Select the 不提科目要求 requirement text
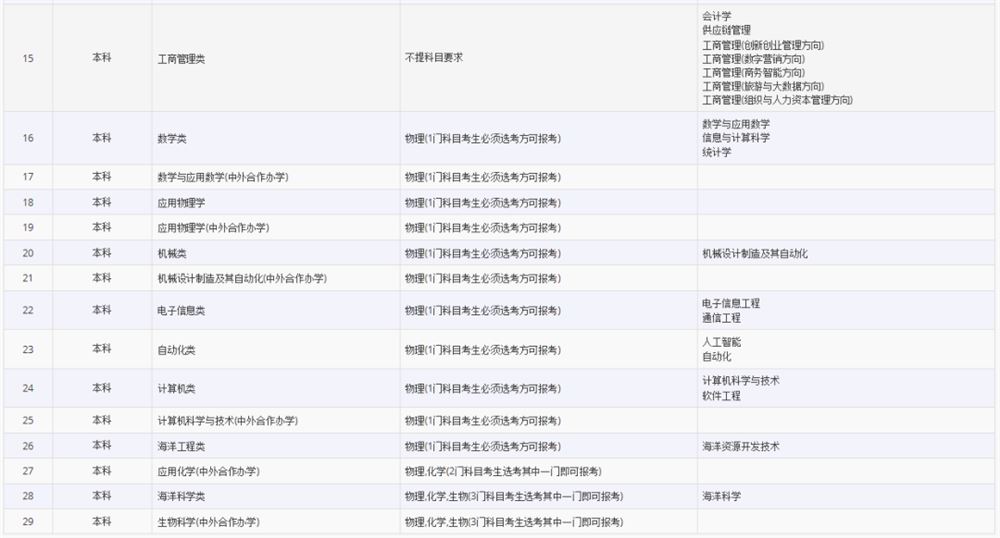 tap(434, 58)
